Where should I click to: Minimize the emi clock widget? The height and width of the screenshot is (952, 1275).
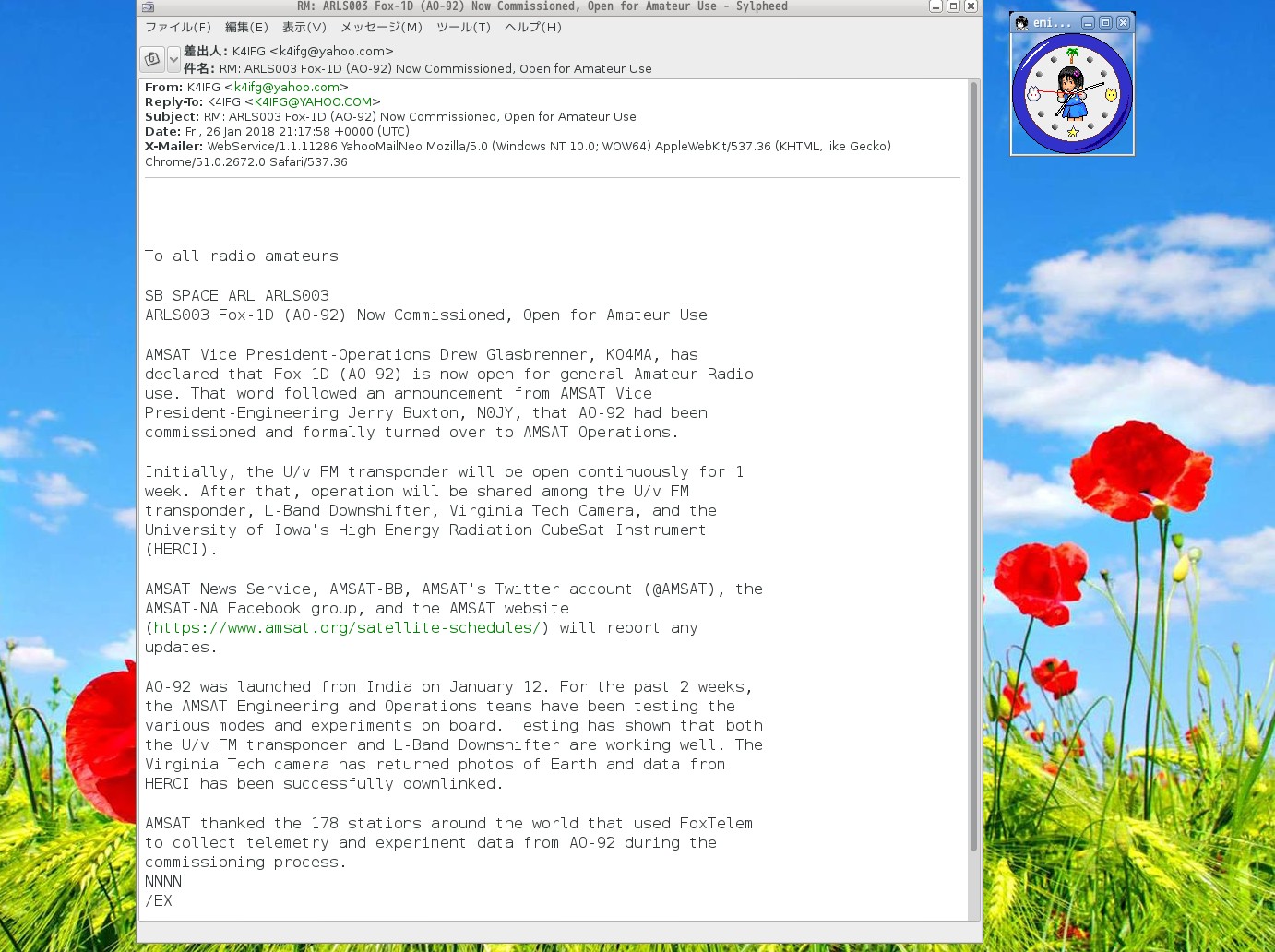(1089, 22)
